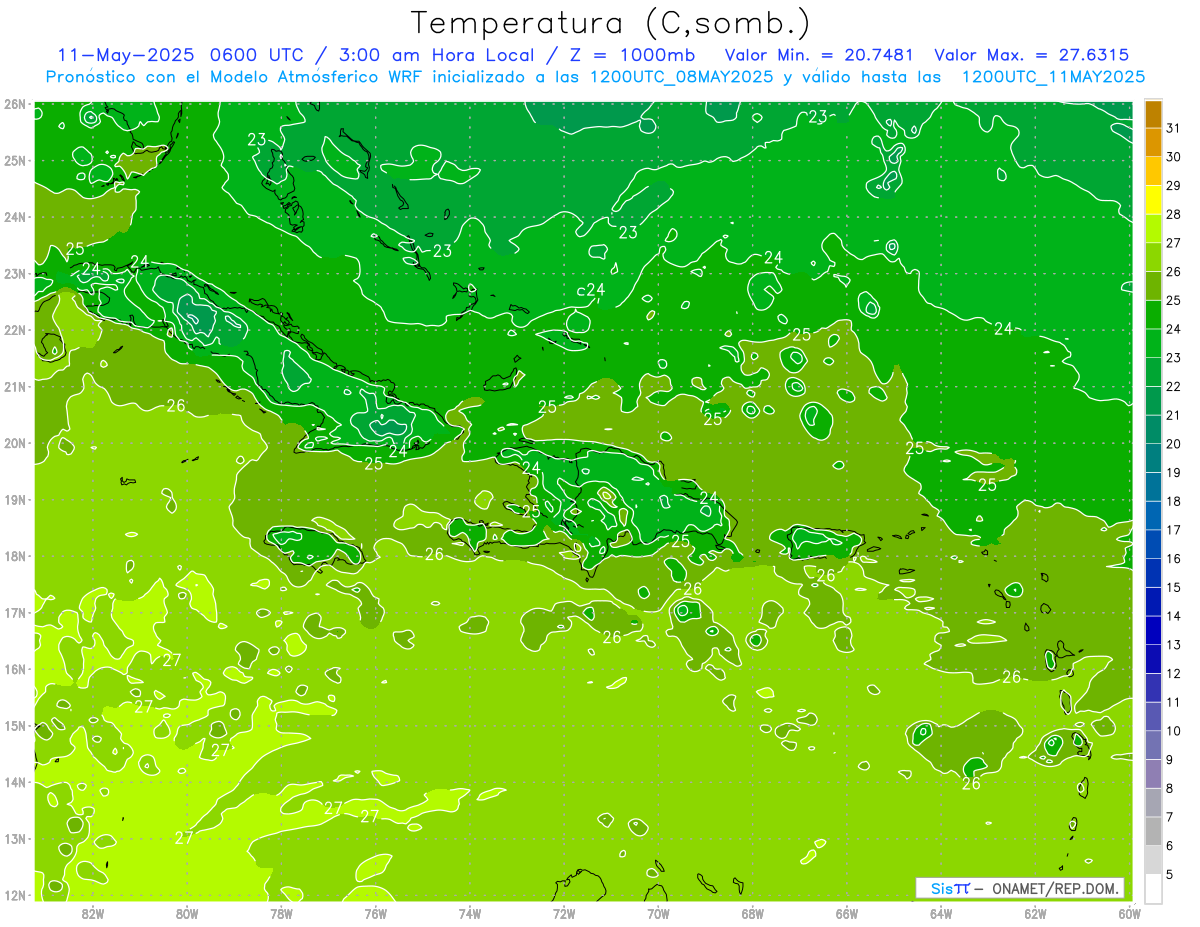Screen dimensions: 1200x927
Task: Click the '21N' latitude axis label
Action: tap(15, 386)
